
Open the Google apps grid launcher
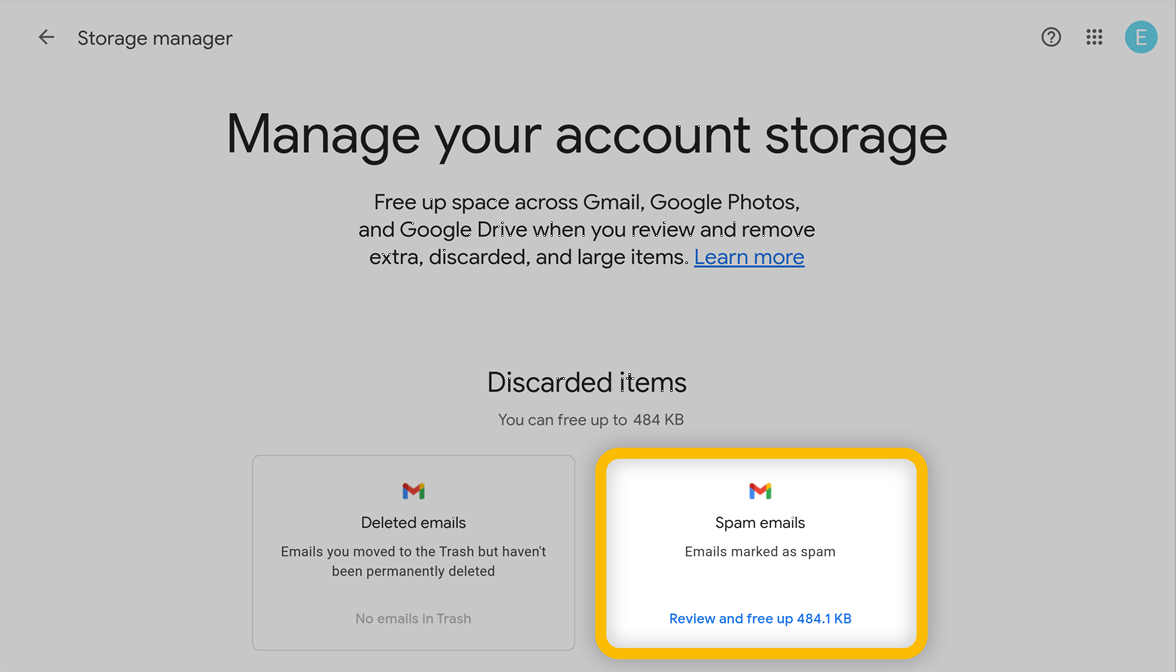1095,38
